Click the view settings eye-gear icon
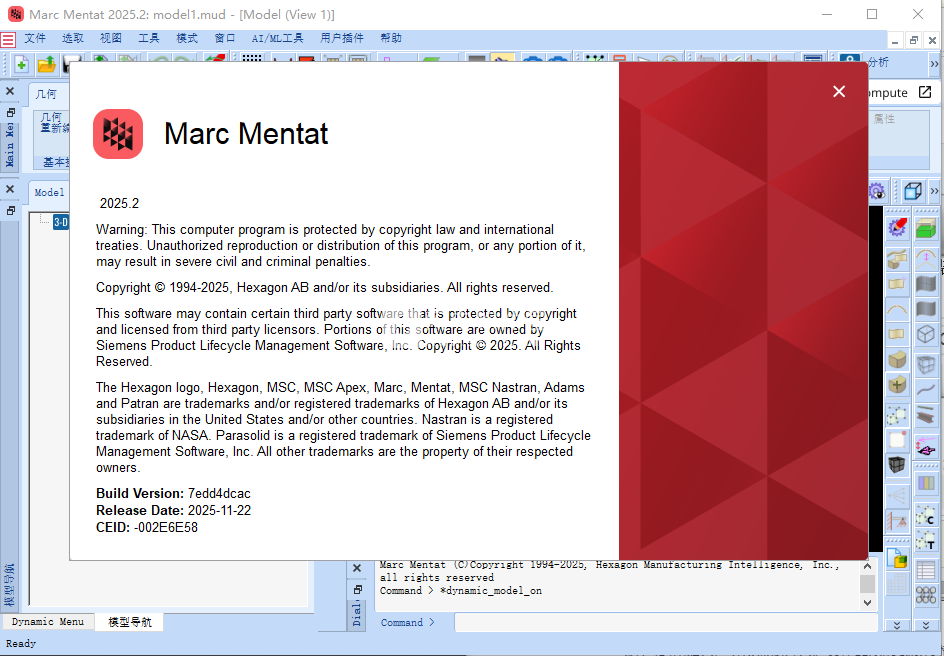The height and width of the screenshot is (656, 944). point(877,191)
